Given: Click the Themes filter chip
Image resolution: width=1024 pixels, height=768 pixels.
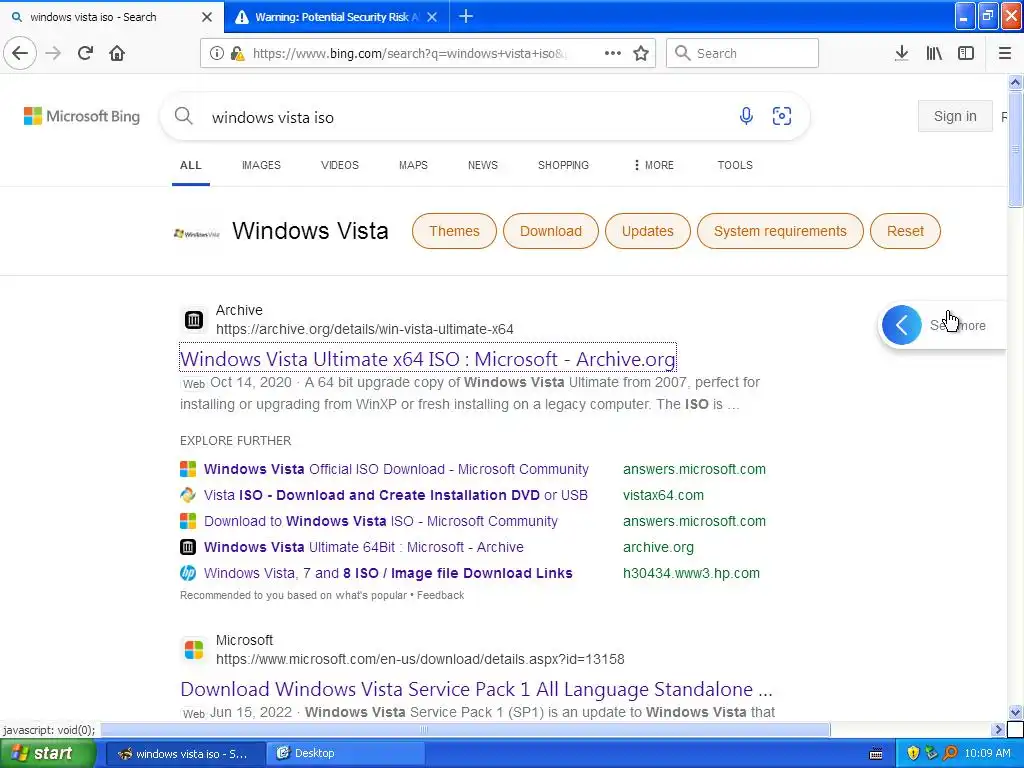Looking at the screenshot, I should 454,231.
